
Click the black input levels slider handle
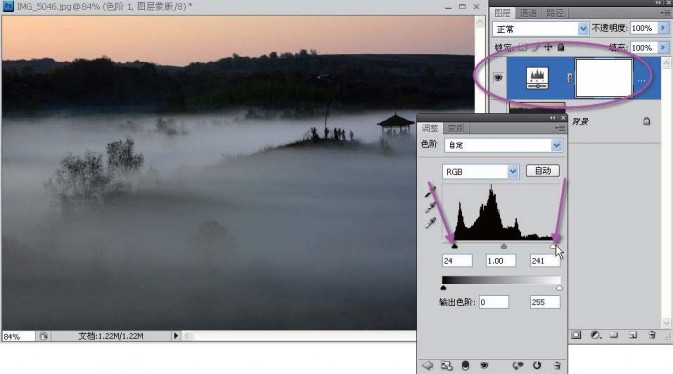455,246
